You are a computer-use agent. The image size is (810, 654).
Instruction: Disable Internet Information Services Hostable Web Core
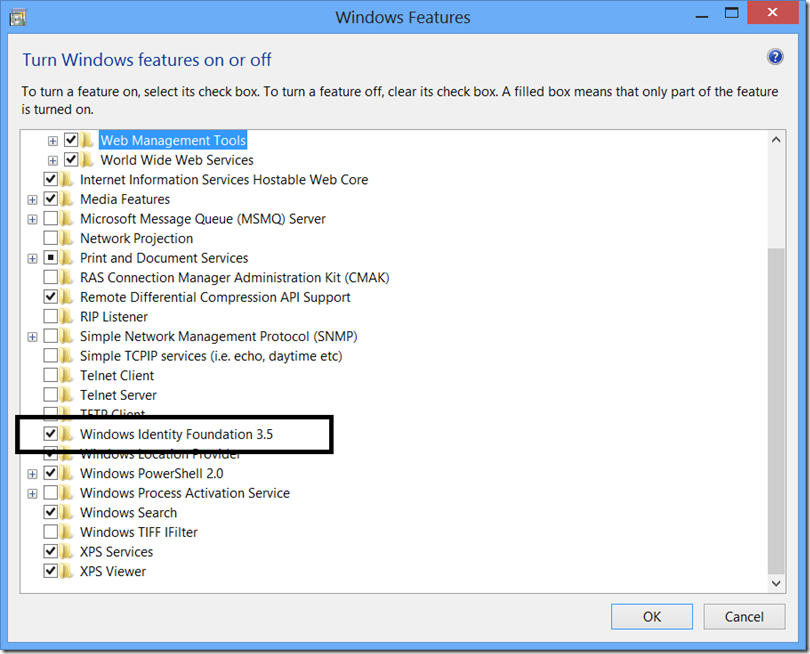(x=51, y=179)
